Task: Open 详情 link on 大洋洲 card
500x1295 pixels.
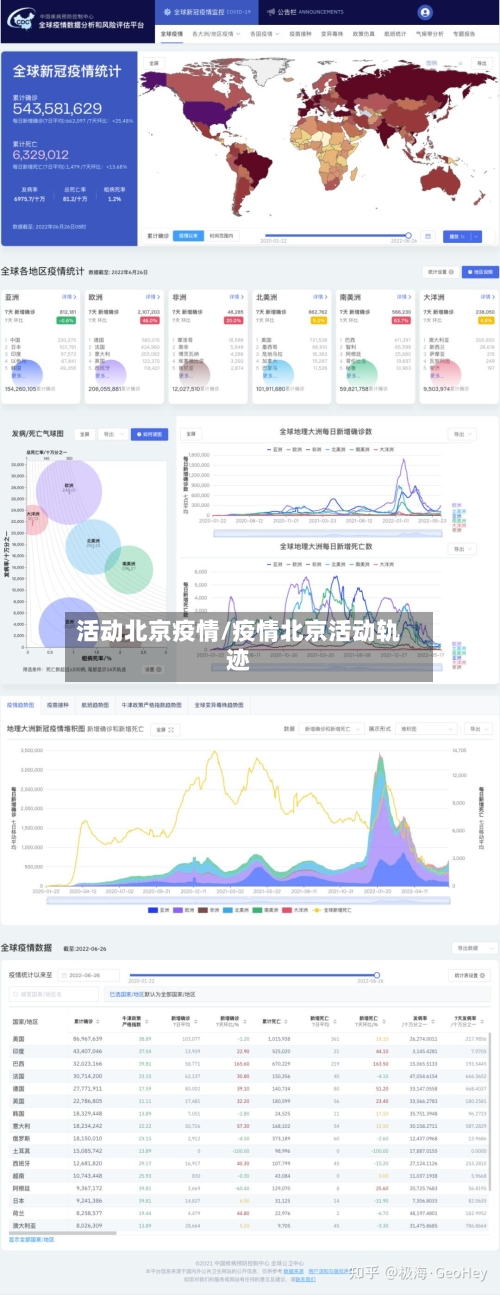Action: point(486,297)
